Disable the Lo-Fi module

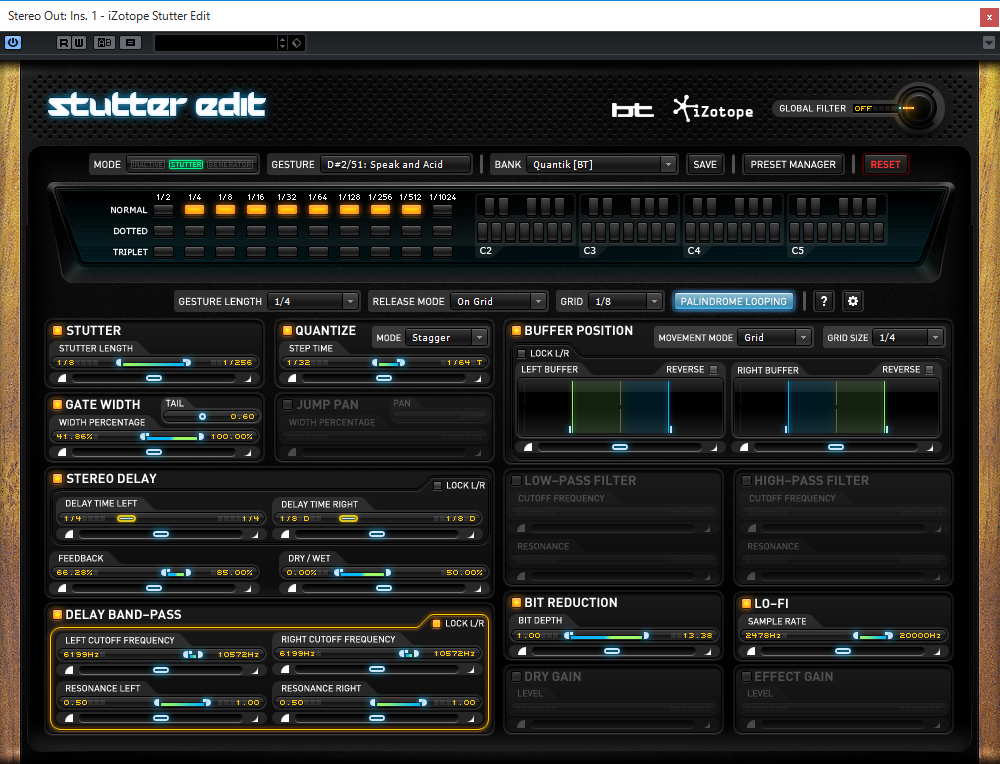click(x=746, y=603)
